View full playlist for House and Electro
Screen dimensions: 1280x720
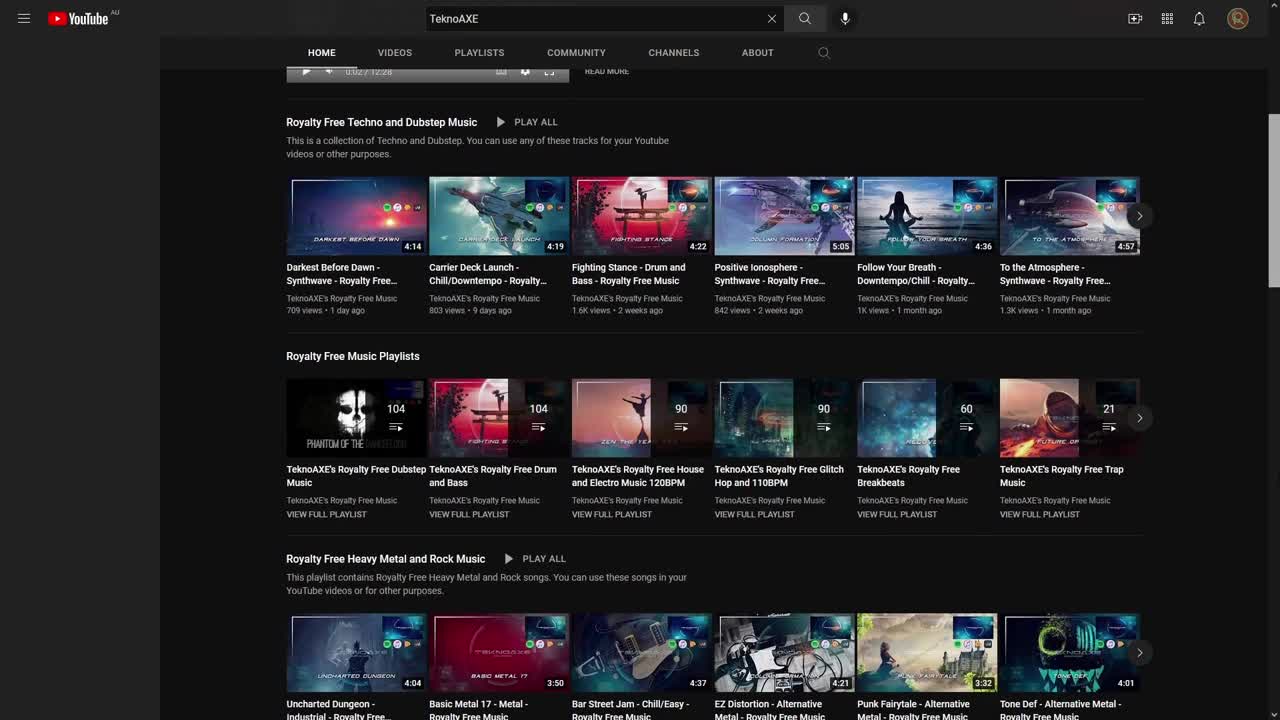pos(612,514)
